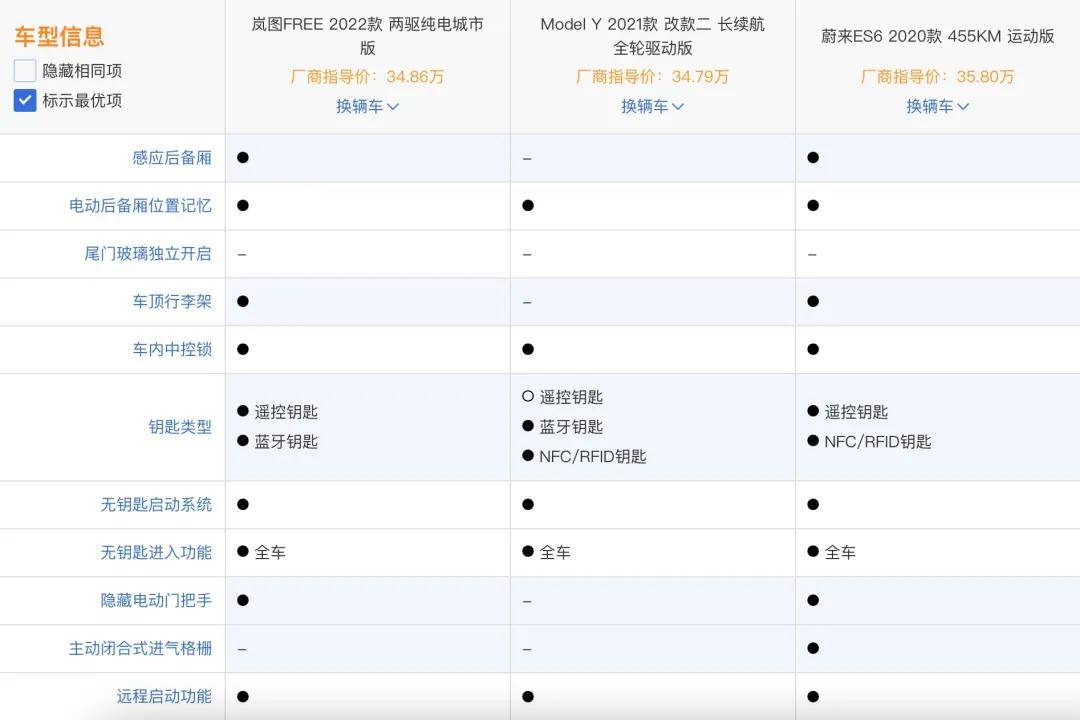The height and width of the screenshot is (720, 1080).
Task: Open the 尾门玻璃独立开启 spec link
Action: coord(147,254)
